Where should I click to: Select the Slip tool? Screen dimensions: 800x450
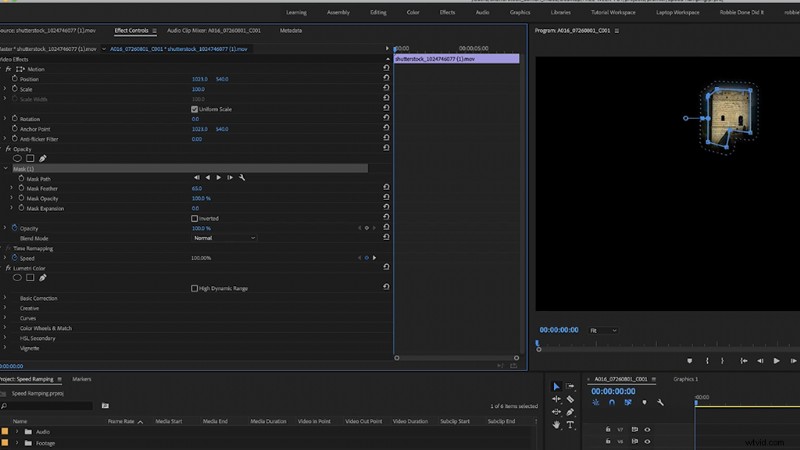point(556,412)
